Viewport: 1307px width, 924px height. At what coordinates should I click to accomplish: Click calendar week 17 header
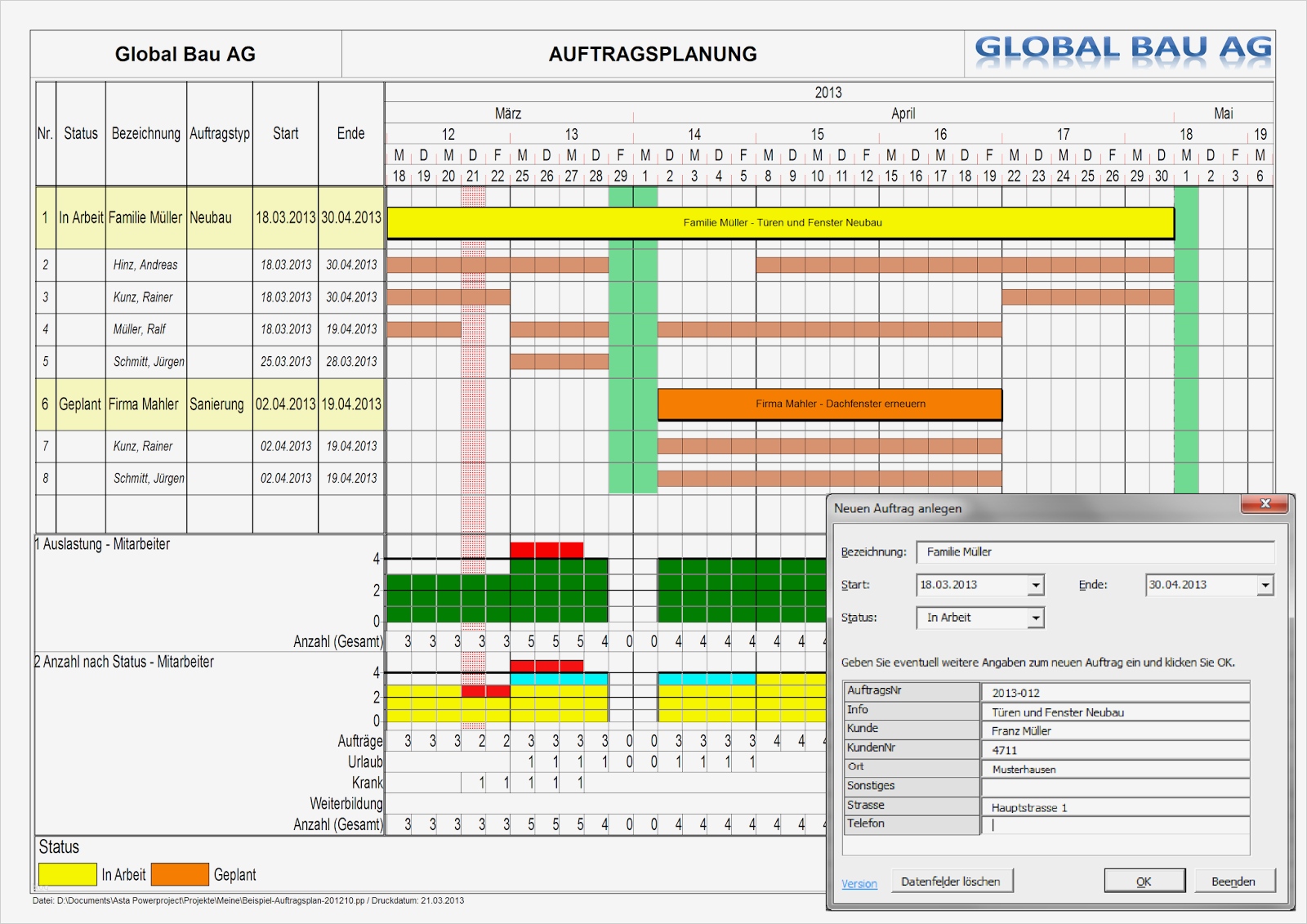(x=1064, y=134)
